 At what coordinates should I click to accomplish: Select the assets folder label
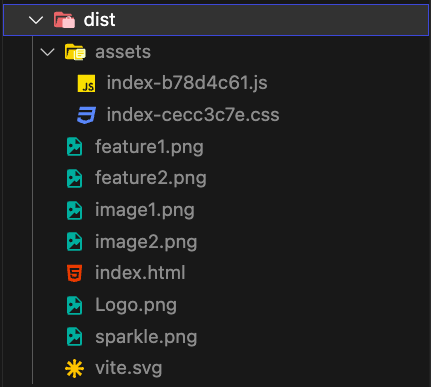click(x=123, y=52)
